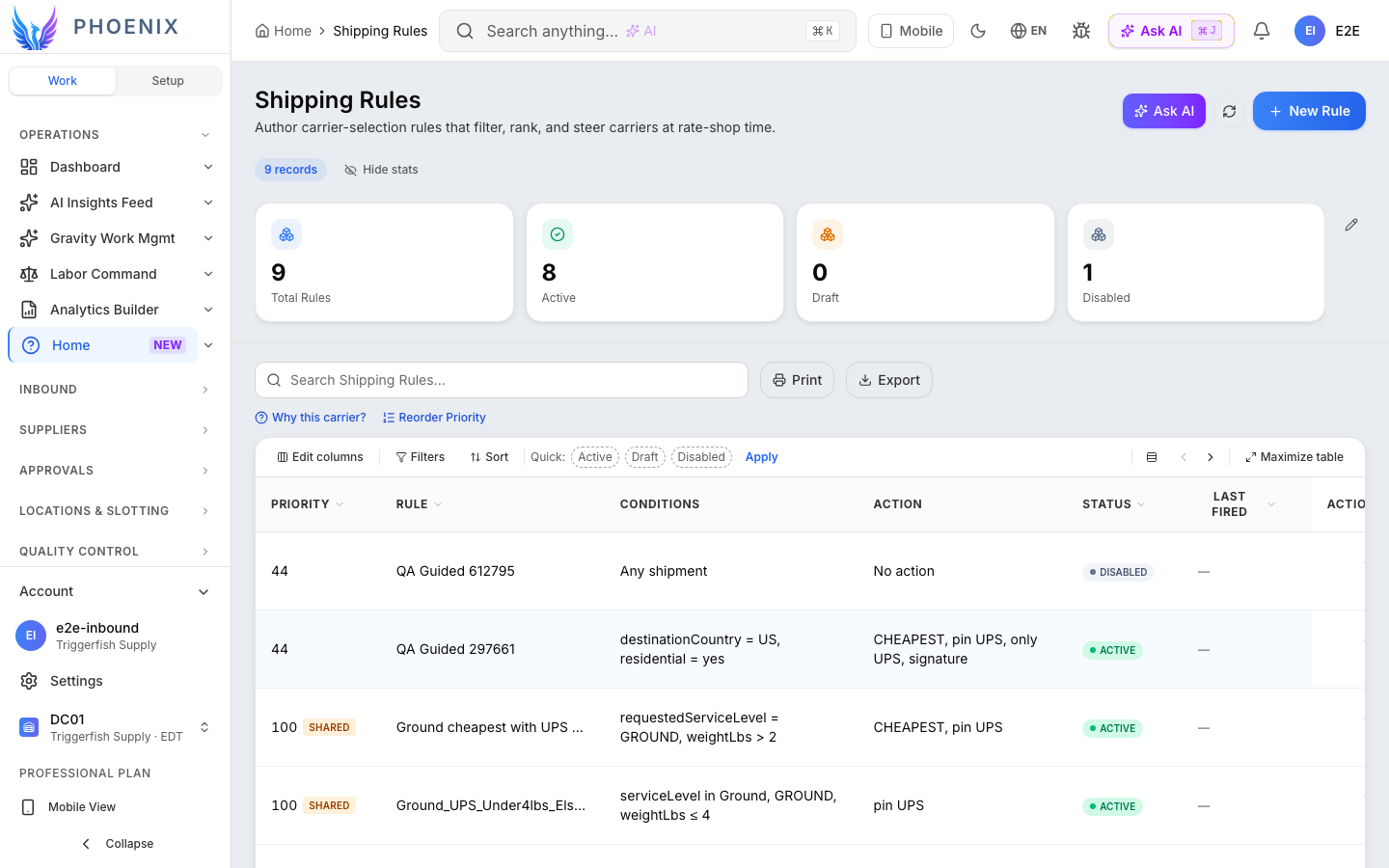This screenshot has height=868, width=1389.
Task: Collapse the OPERATIONS section
Action: click(x=115, y=135)
